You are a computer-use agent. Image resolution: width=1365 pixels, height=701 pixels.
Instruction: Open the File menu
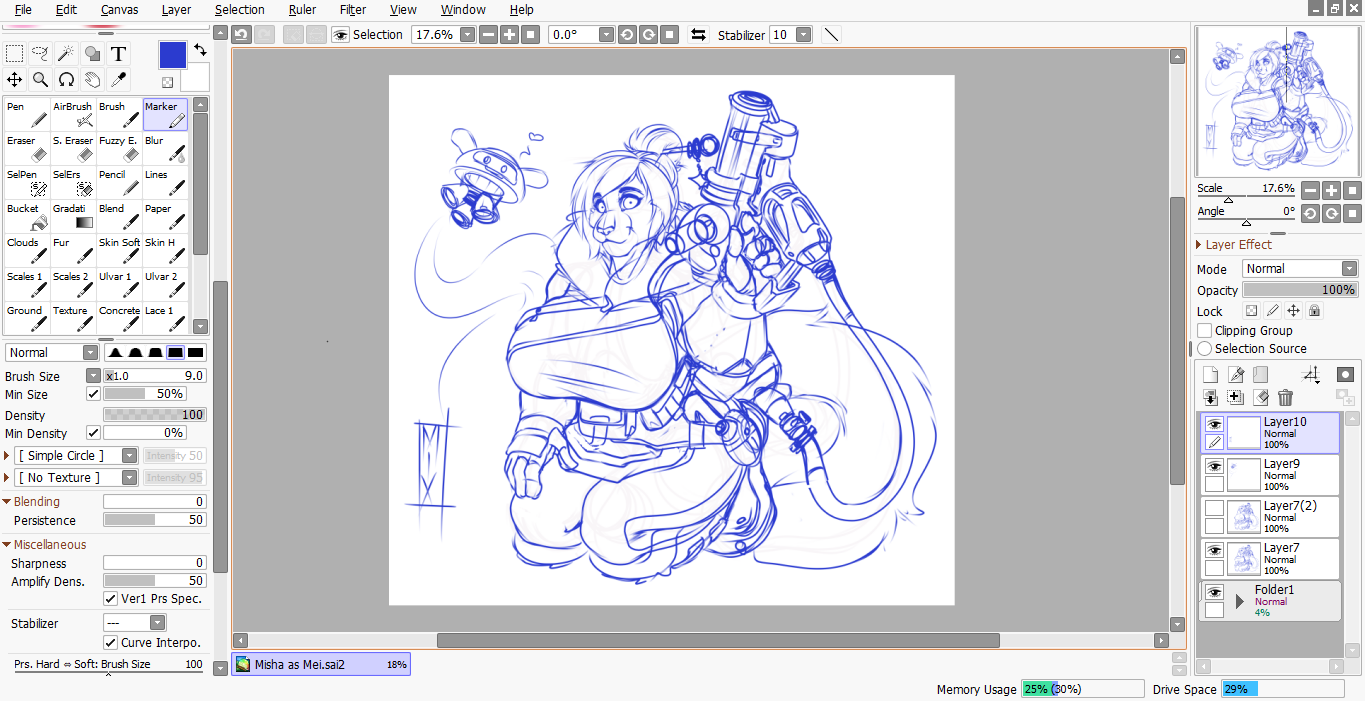click(x=23, y=9)
